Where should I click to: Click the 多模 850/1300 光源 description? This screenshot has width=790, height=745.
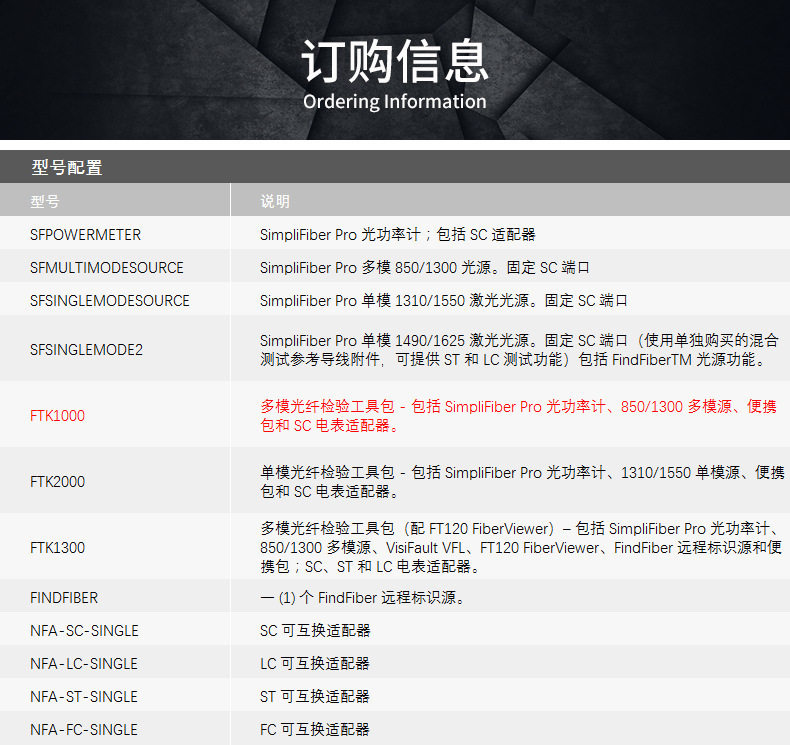425,267
